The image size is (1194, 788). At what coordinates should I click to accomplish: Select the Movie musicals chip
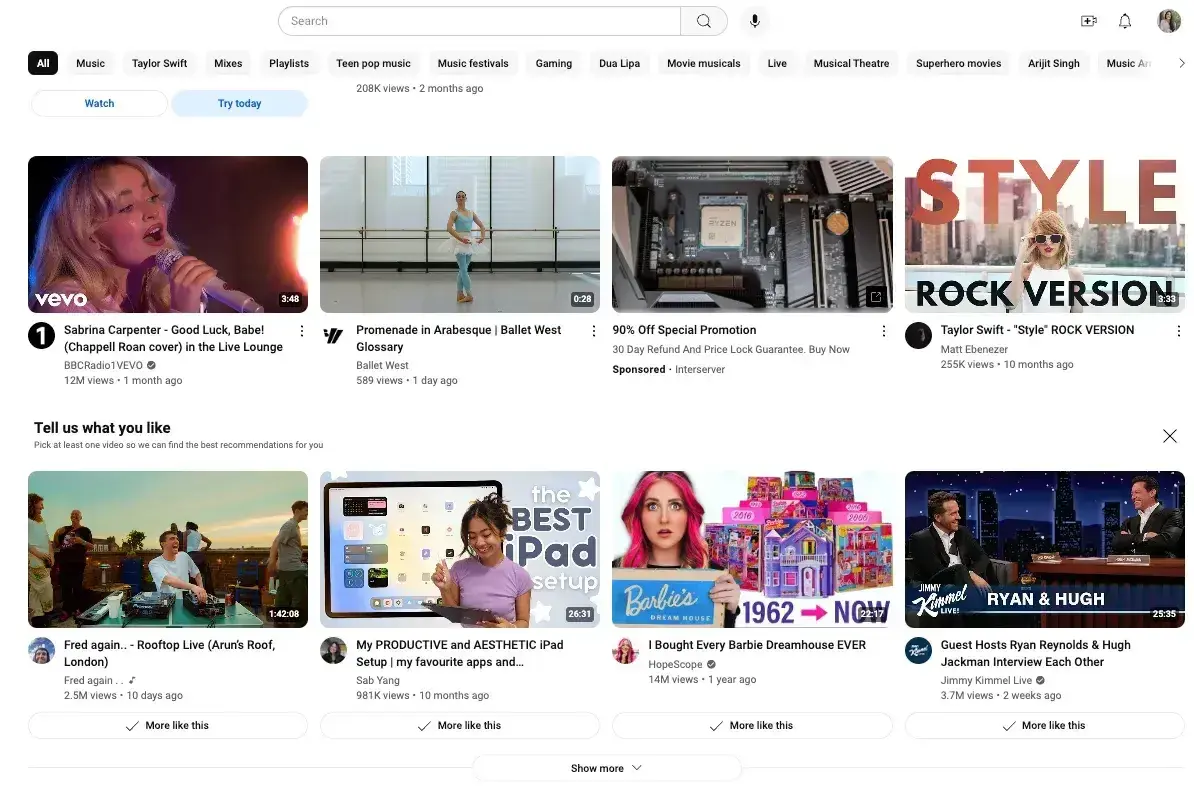tap(704, 63)
